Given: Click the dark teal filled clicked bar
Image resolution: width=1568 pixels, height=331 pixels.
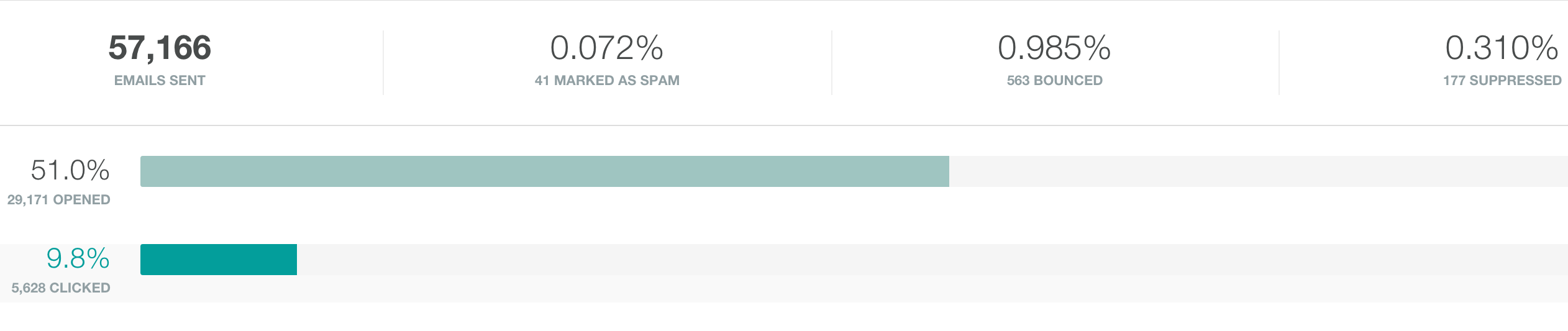Looking at the screenshot, I should pyautogui.click(x=219, y=260).
